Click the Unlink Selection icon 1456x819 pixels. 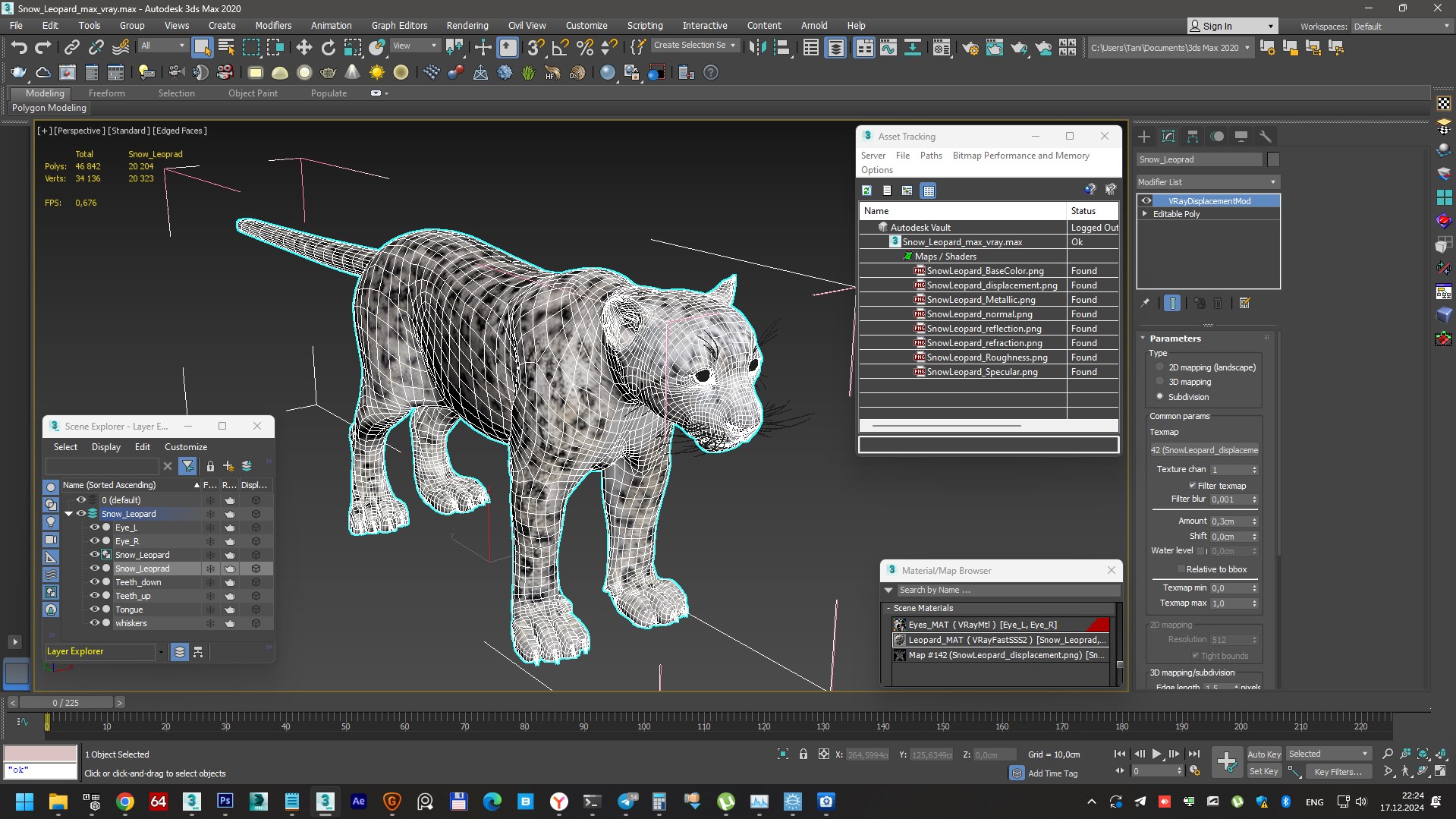(x=96, y=48)
